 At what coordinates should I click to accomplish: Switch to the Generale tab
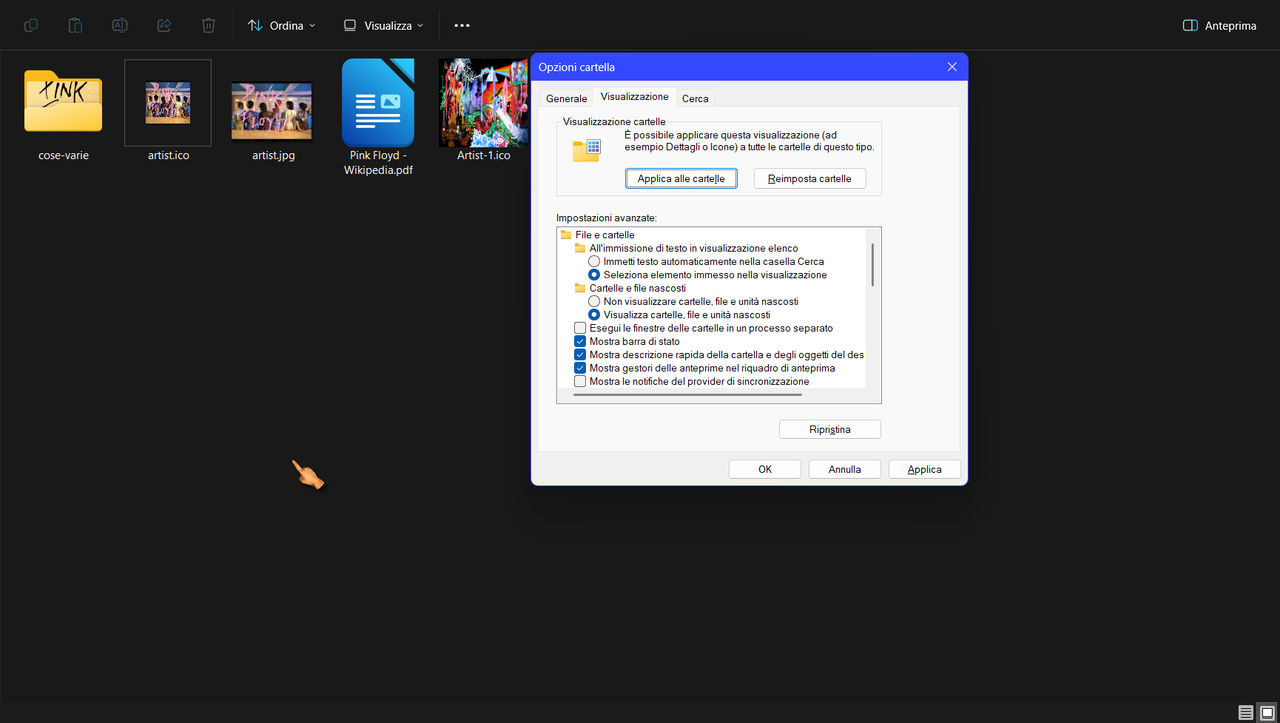pyautogui.click(x=566, y=97)
